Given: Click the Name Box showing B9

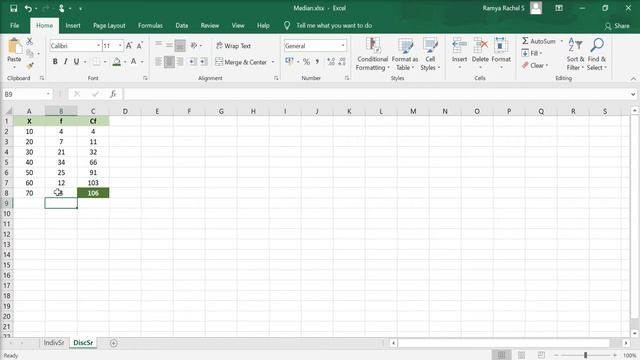Looking at the screenshot, I should click(x=23, y=94).
